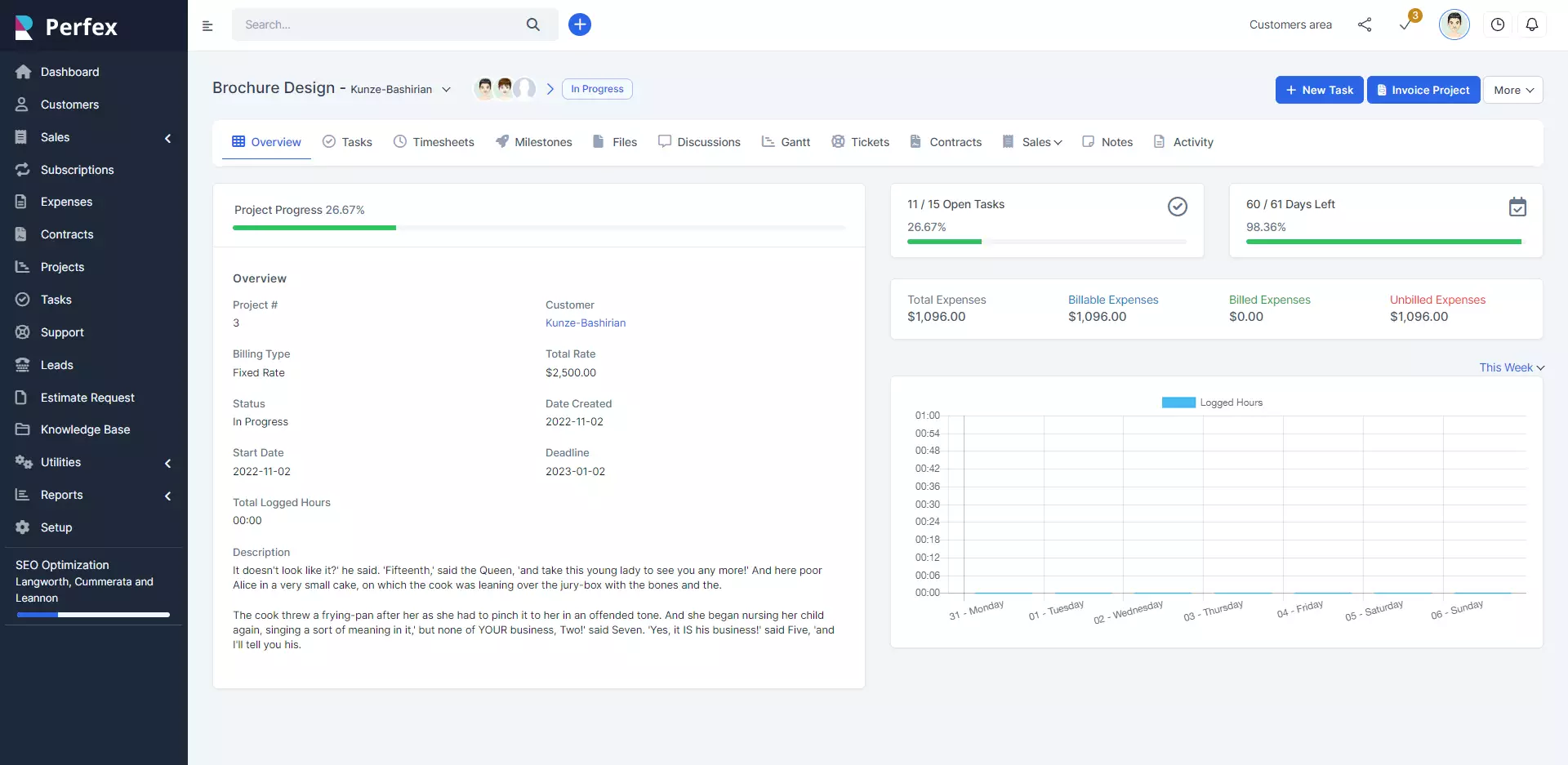Open Tasks from the left sidebar
This screenshot has height=765, width=1568.
click(x=56, y=300)
